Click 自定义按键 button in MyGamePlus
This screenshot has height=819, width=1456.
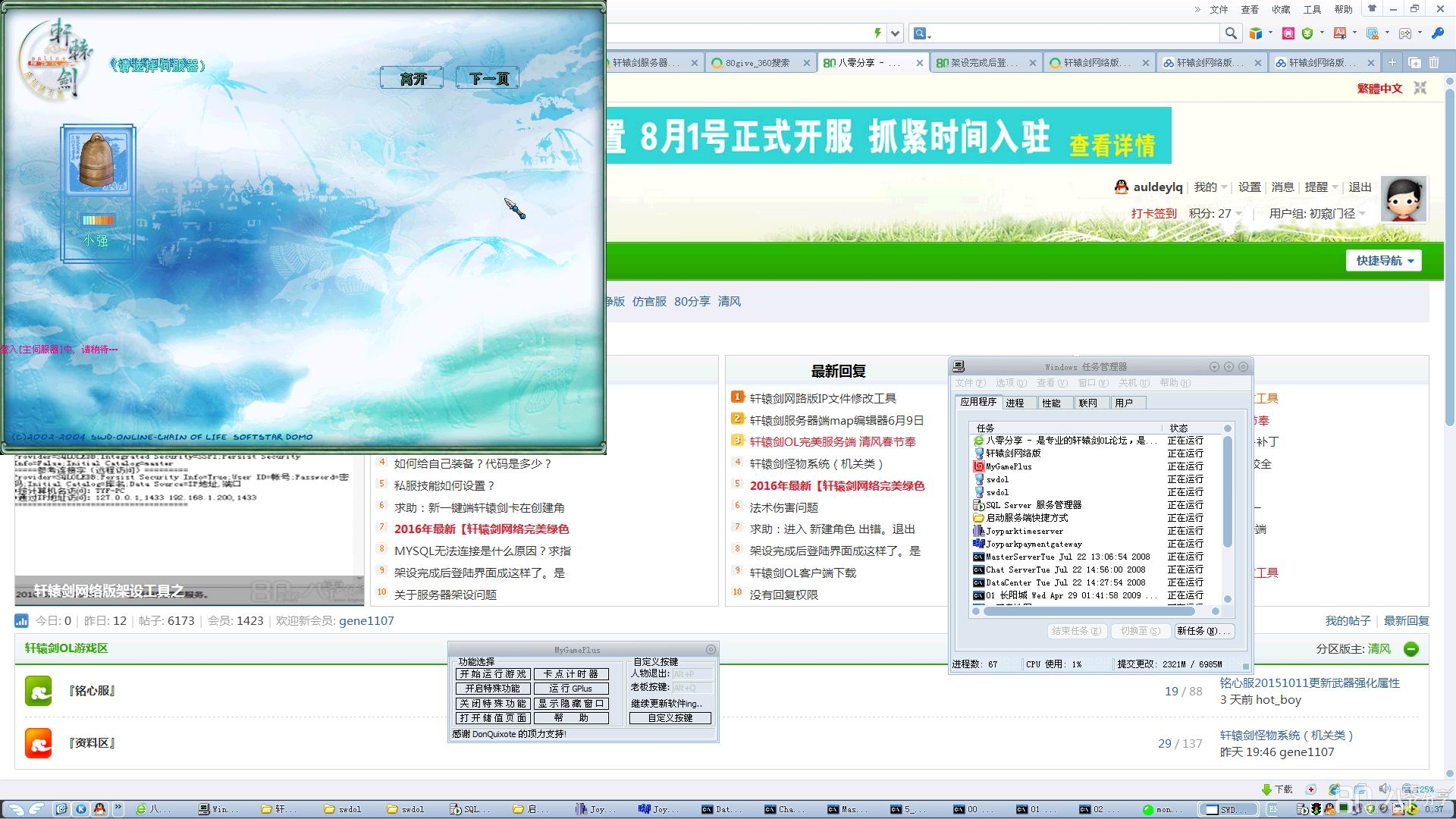click(670, 717)
